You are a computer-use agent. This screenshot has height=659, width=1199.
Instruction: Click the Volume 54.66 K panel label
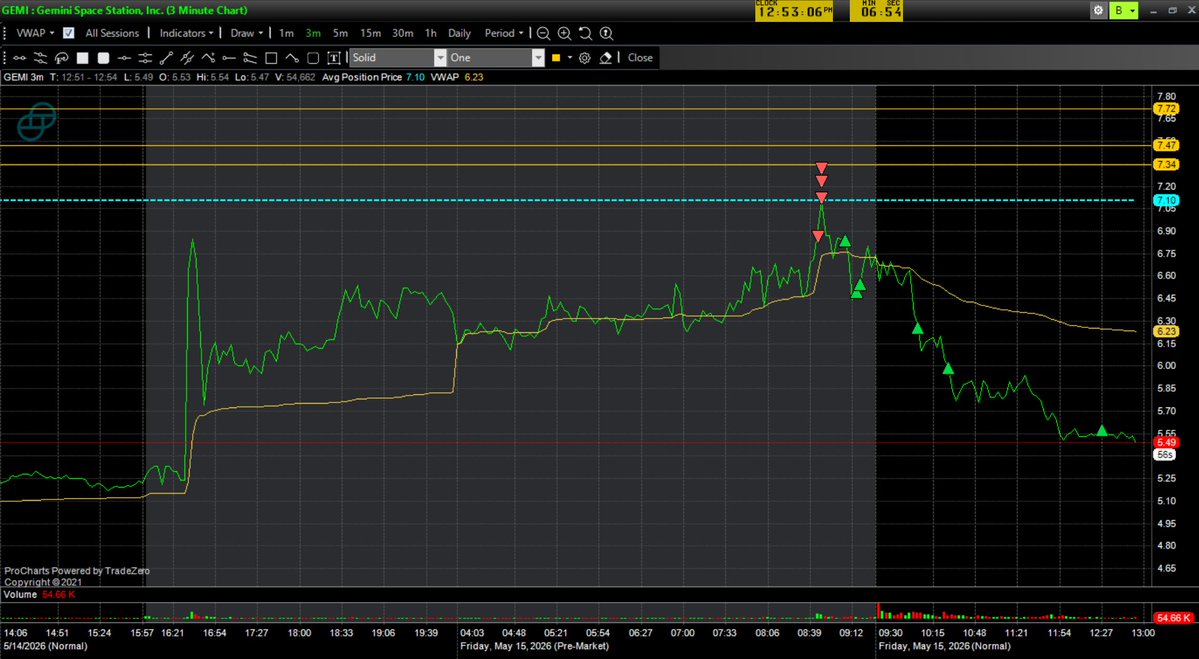tap(40, 595)
